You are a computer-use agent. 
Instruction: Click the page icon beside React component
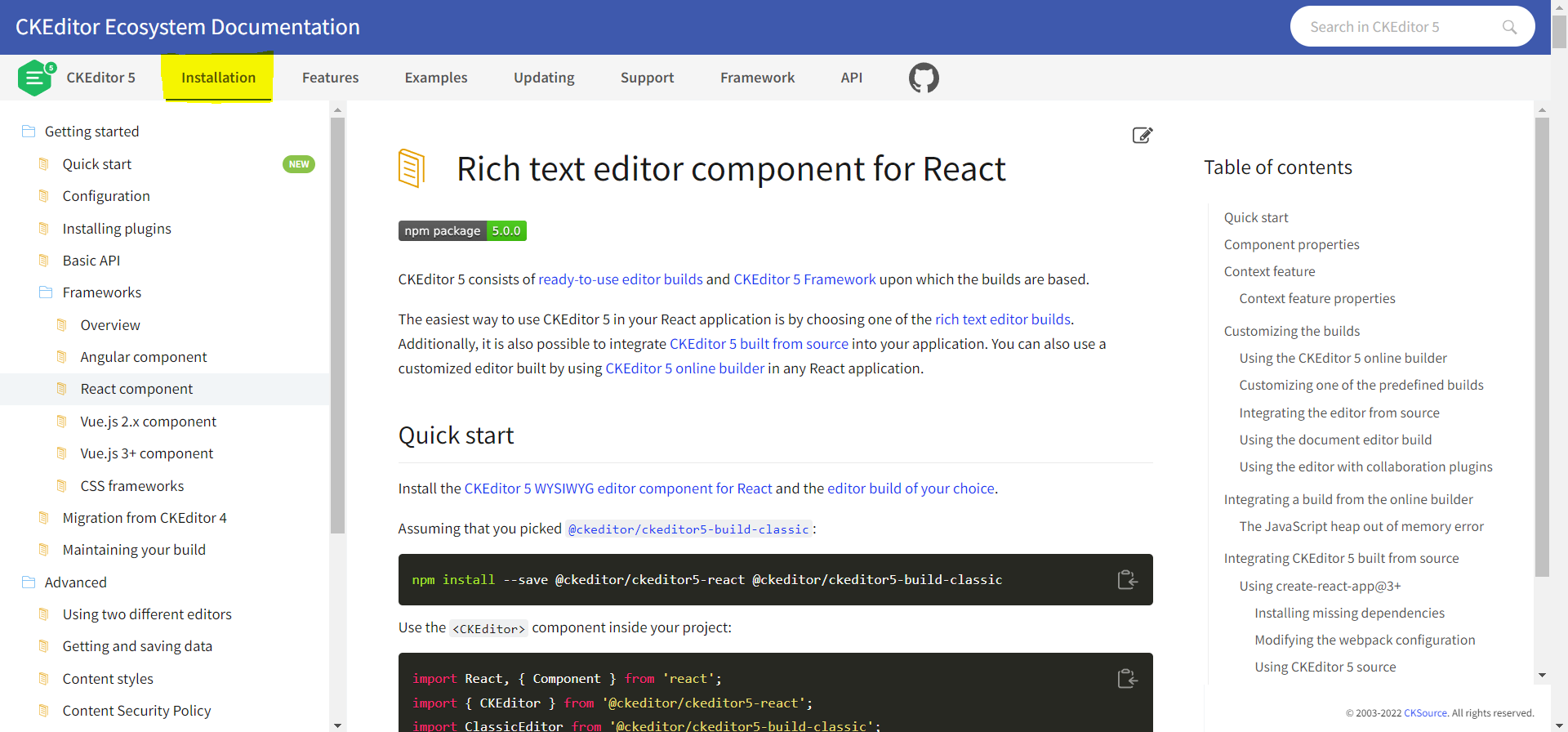[62, 388]
